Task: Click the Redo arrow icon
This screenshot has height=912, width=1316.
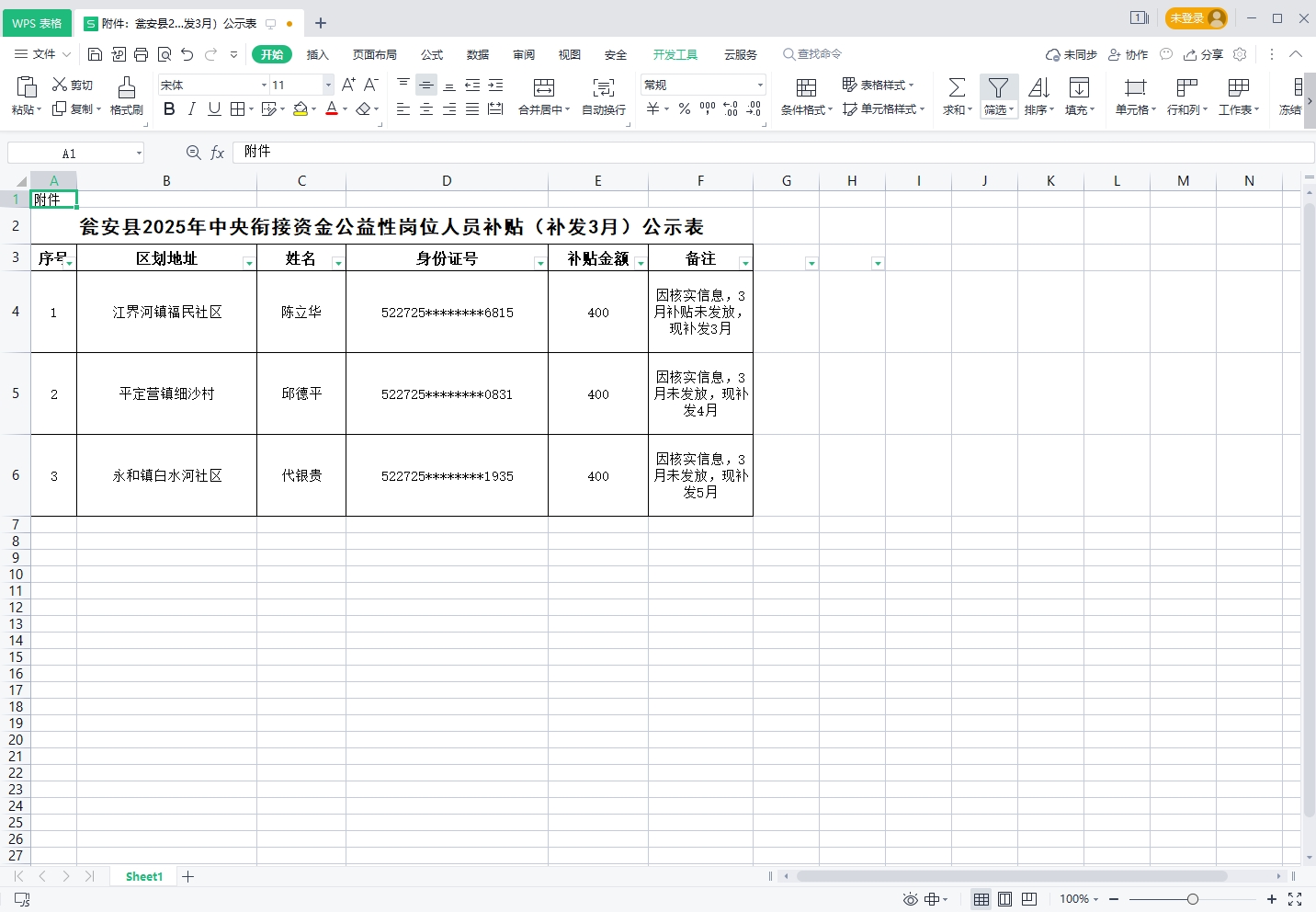Action: (210, 54)
